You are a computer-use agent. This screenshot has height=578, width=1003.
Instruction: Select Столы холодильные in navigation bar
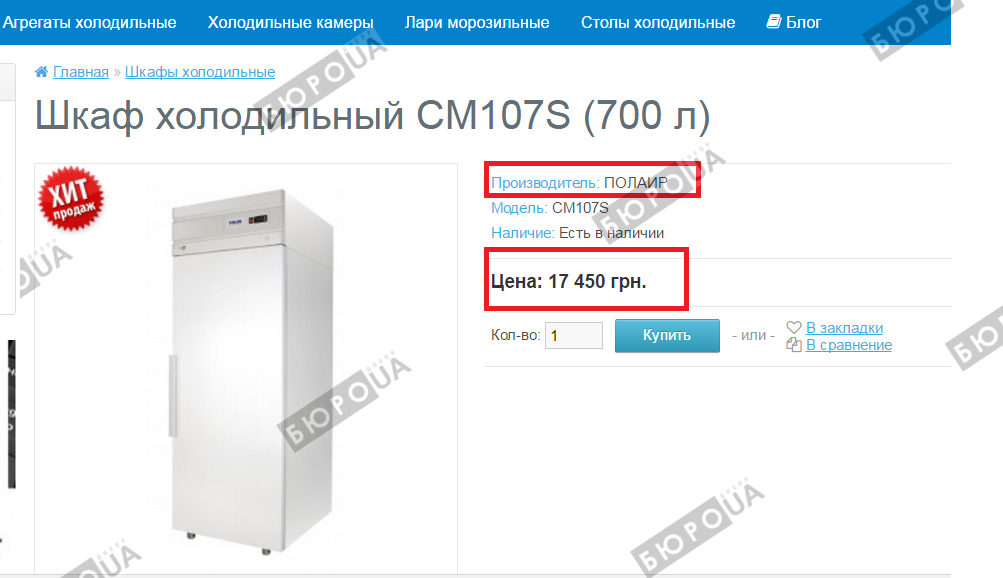[x=658, y=22]
